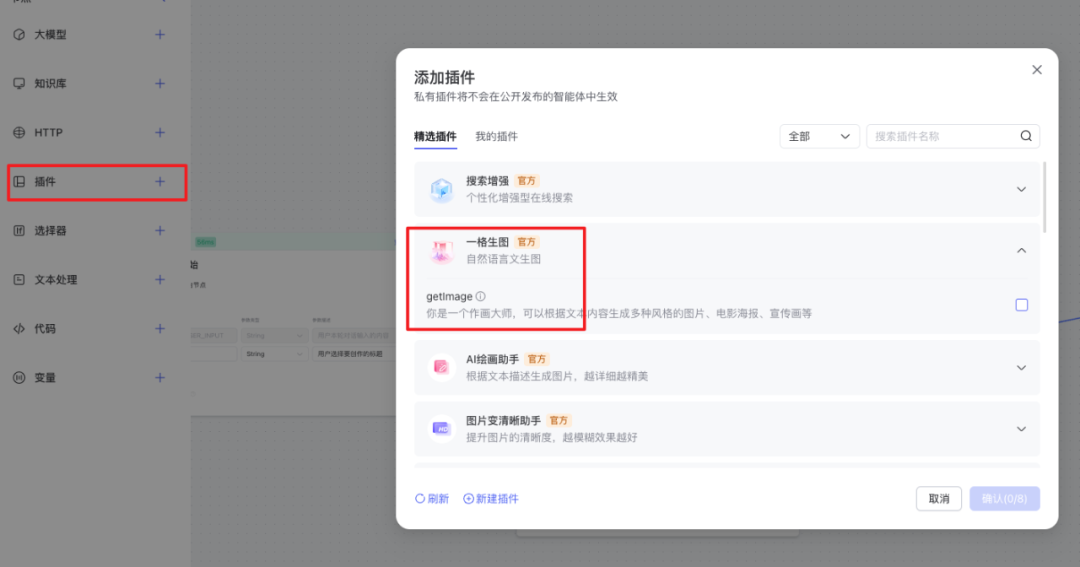Click the plus icon next to 选择器

(160, 231)
